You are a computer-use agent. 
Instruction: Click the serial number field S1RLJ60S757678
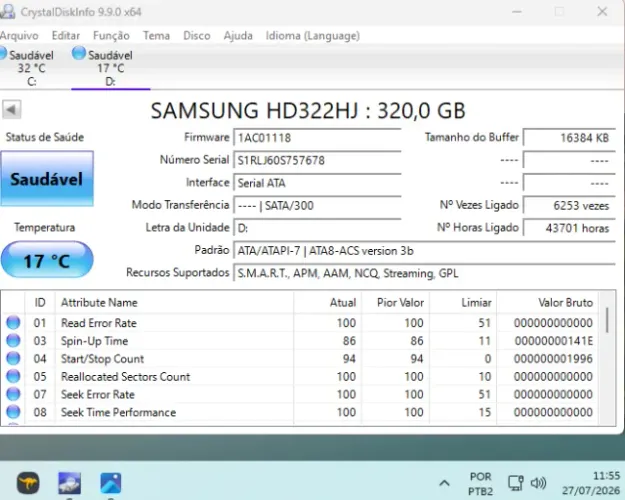point(317,161)
